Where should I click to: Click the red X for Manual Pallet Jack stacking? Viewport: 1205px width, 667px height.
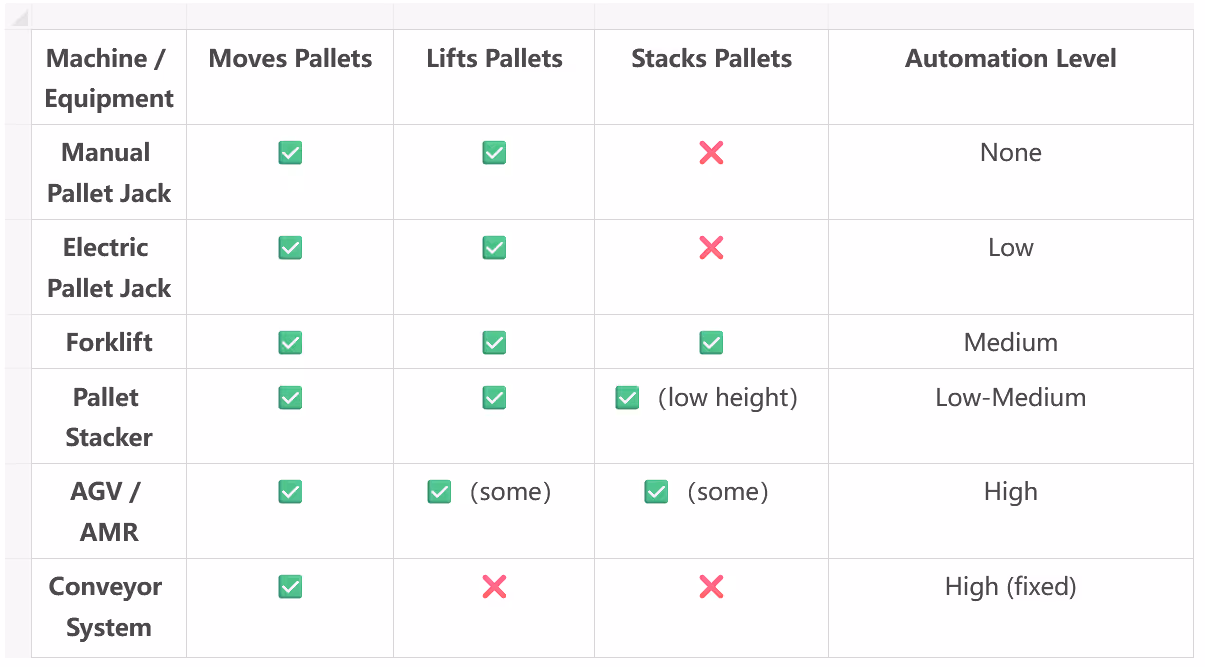pos(711,153)
